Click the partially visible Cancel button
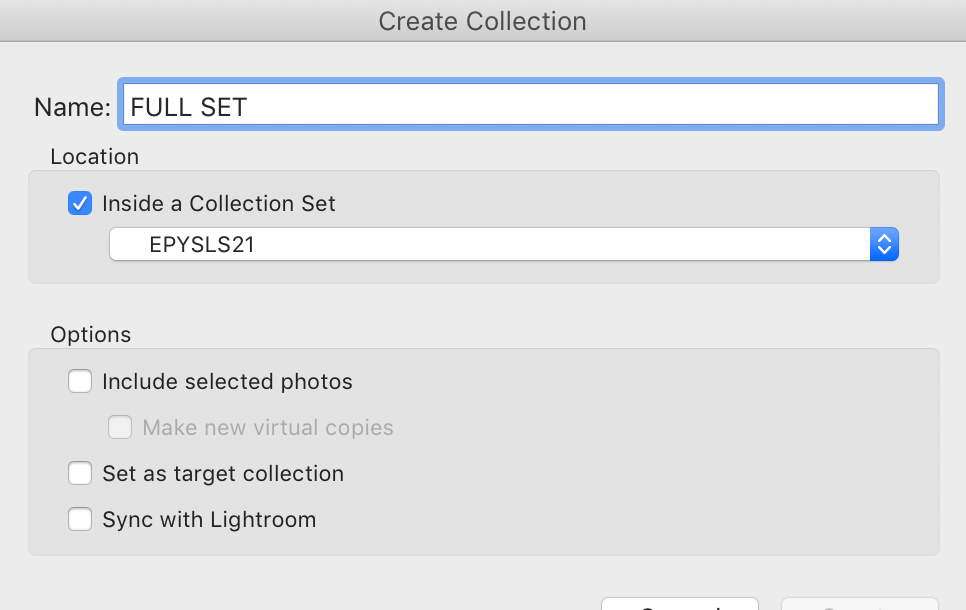The image size is (966, 610). (x=680, y=603)
